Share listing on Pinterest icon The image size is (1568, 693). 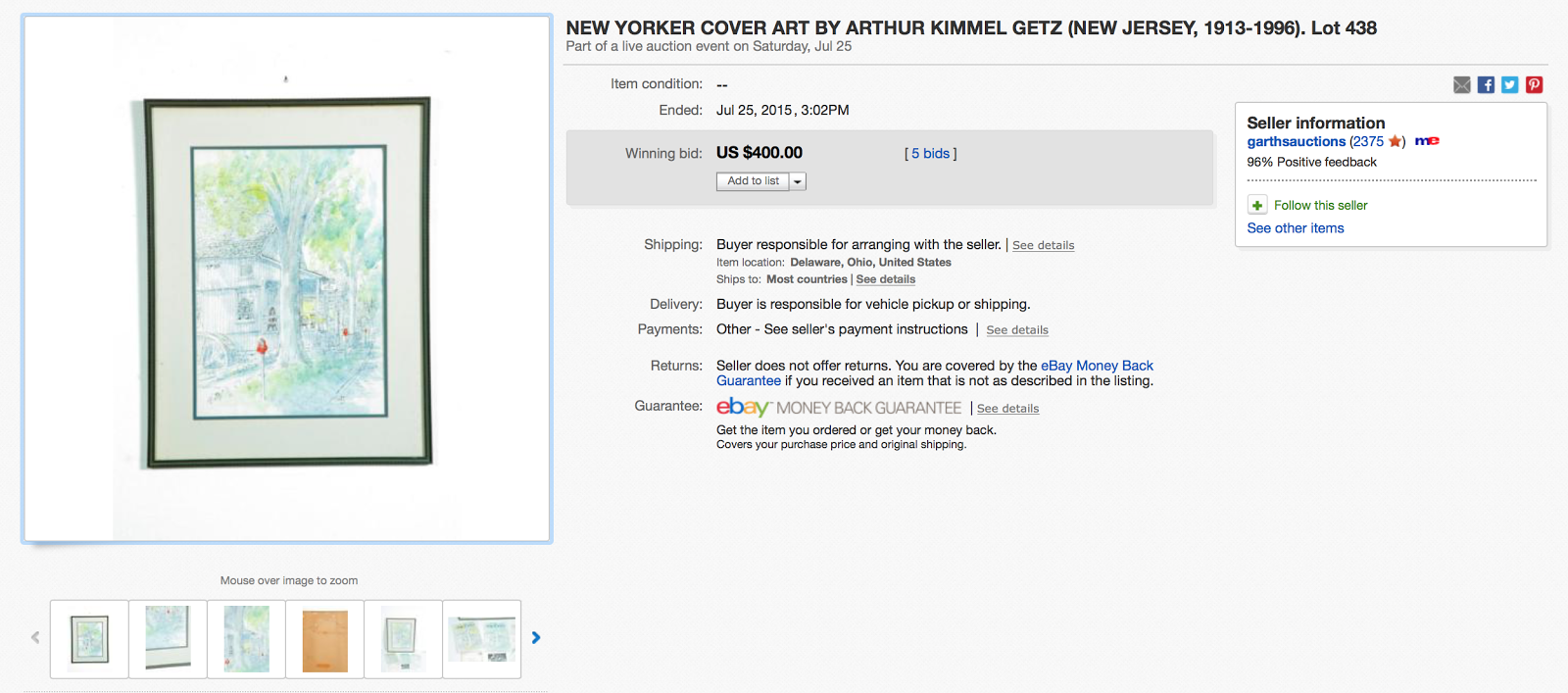[x=1534, y=85]
